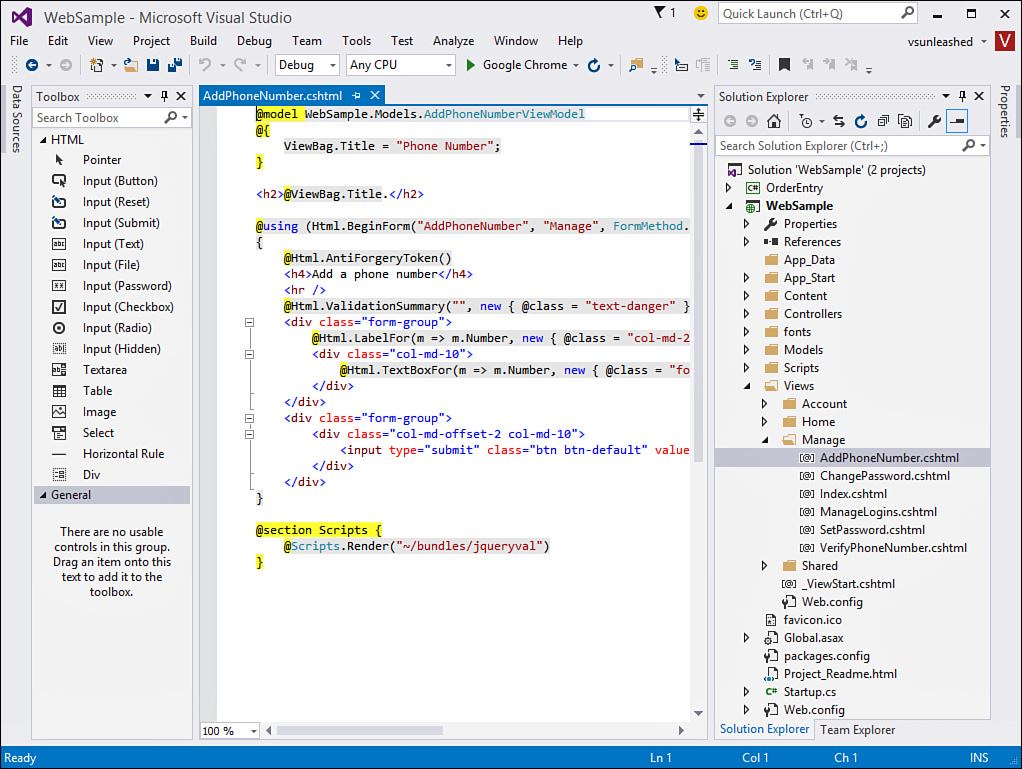
Task: Click Show All Files icon in Solution Explorer
Action: tap(905, 121)
